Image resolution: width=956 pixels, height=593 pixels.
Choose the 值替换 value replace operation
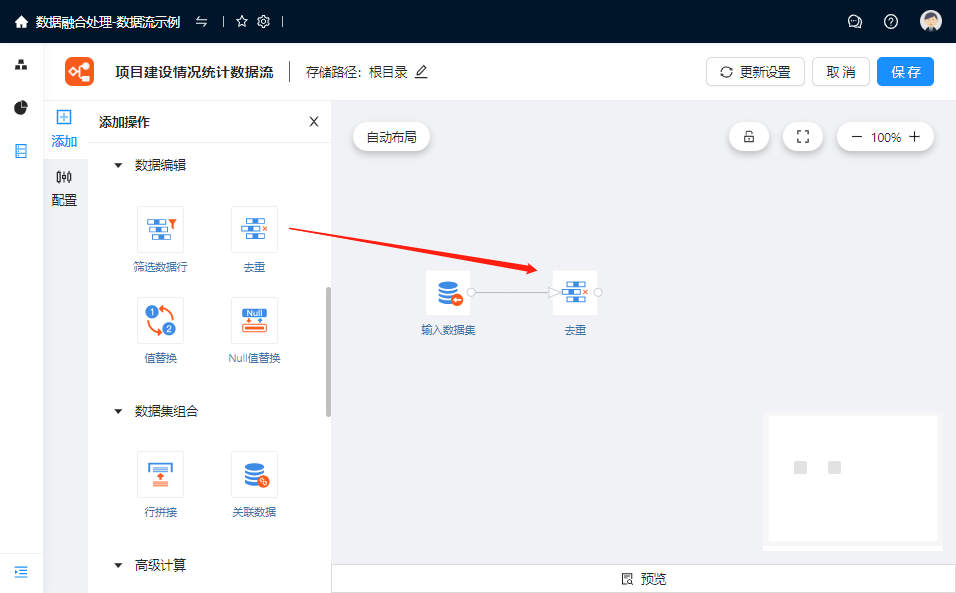point(160,321)
